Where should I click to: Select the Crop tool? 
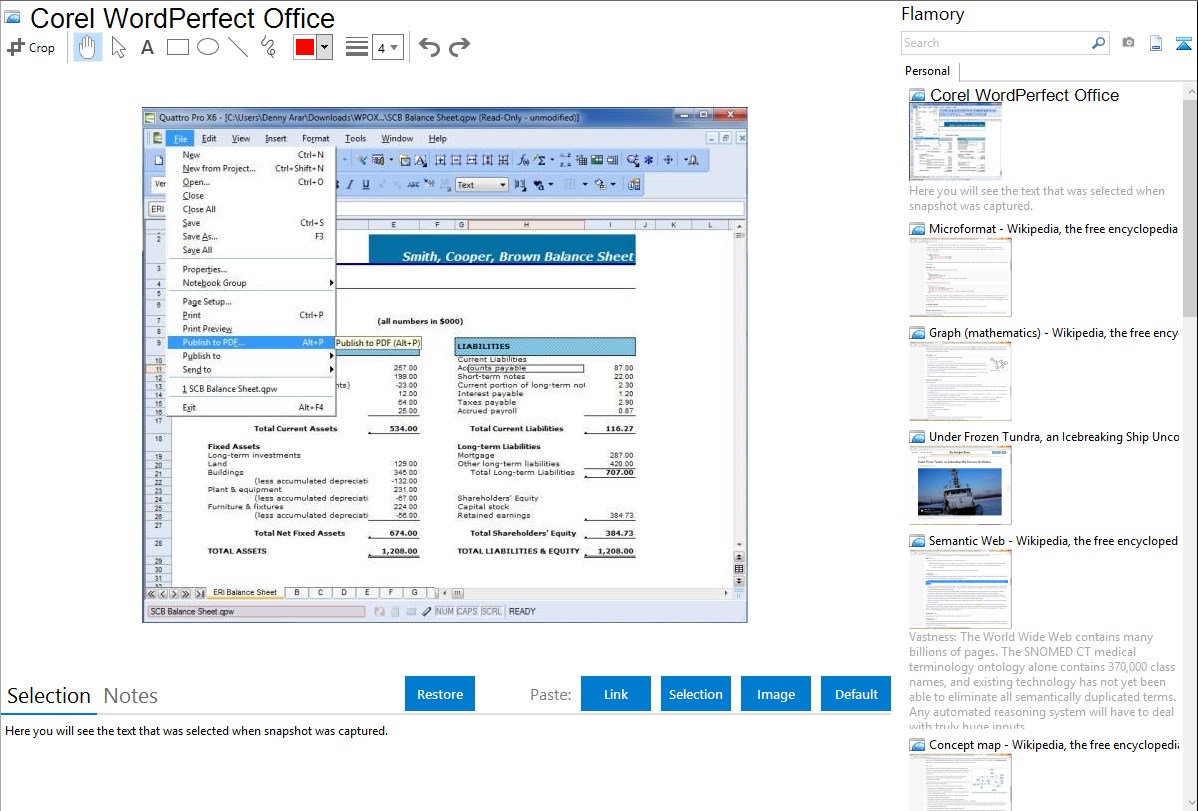tap(31, 47)
